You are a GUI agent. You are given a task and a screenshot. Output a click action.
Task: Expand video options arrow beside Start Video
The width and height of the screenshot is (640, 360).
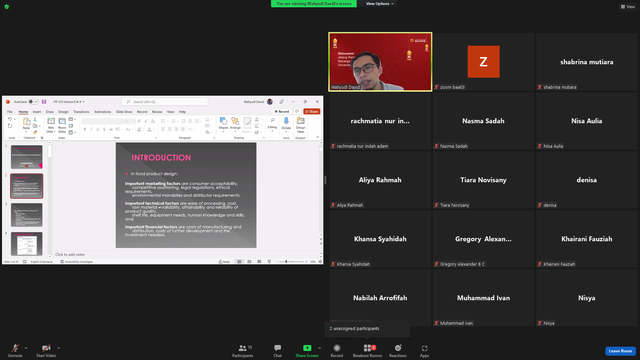click(58, 348)
